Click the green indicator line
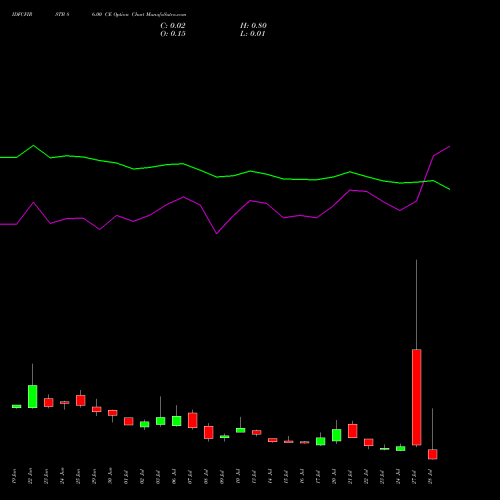The image size is (500, 500). (x=217, y=177)
